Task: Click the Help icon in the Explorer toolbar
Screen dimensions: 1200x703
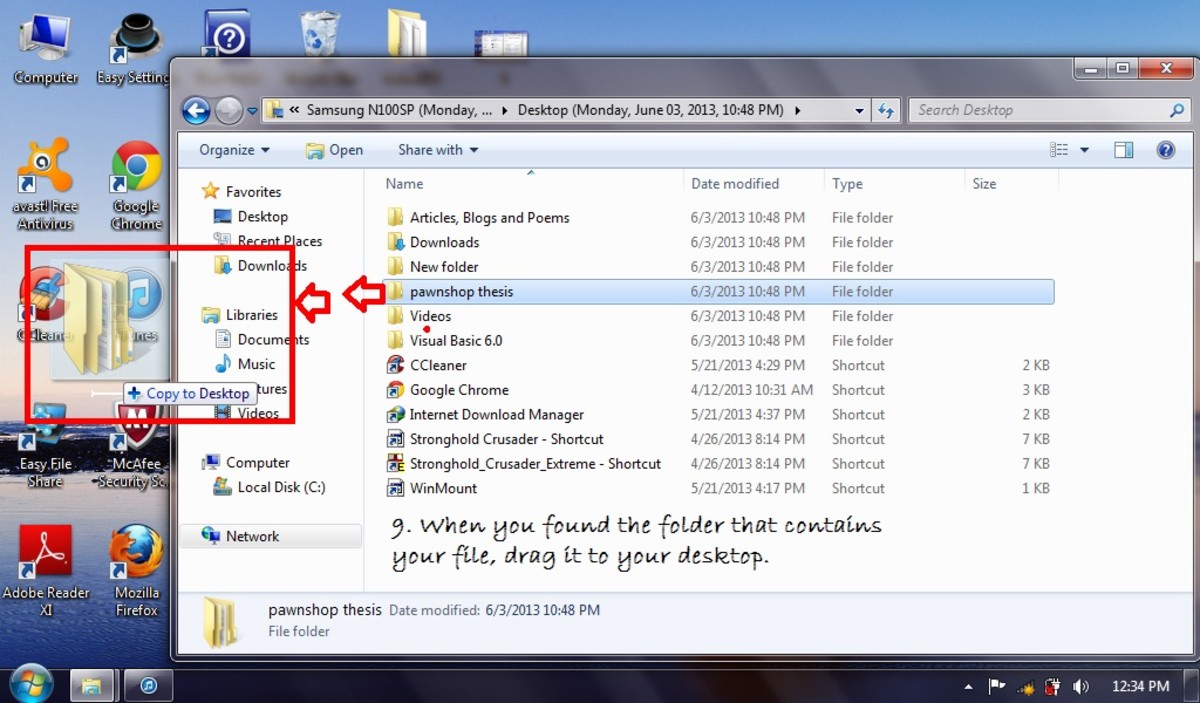Action: pyautogui.click(x=1165, y=149)
